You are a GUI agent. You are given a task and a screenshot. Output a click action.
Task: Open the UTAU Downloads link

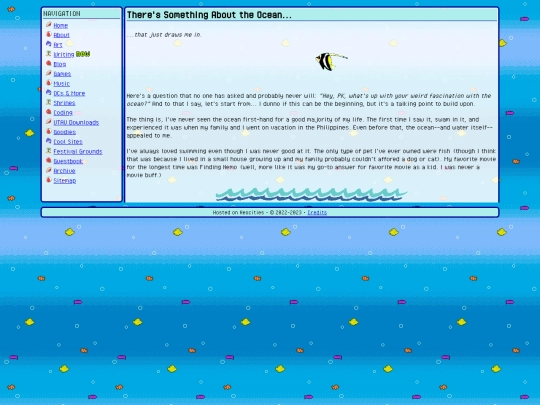coord(76,122)
